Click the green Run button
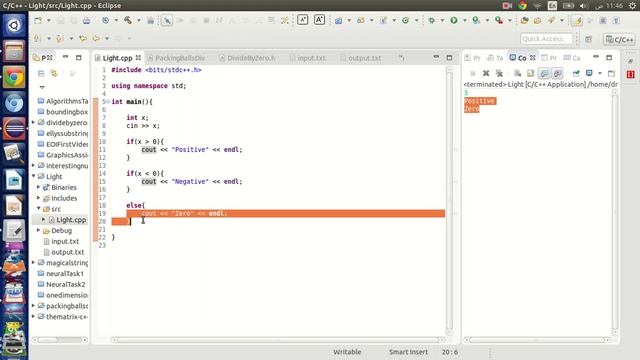This screenshot has width=640, height=360. [454, 20]
